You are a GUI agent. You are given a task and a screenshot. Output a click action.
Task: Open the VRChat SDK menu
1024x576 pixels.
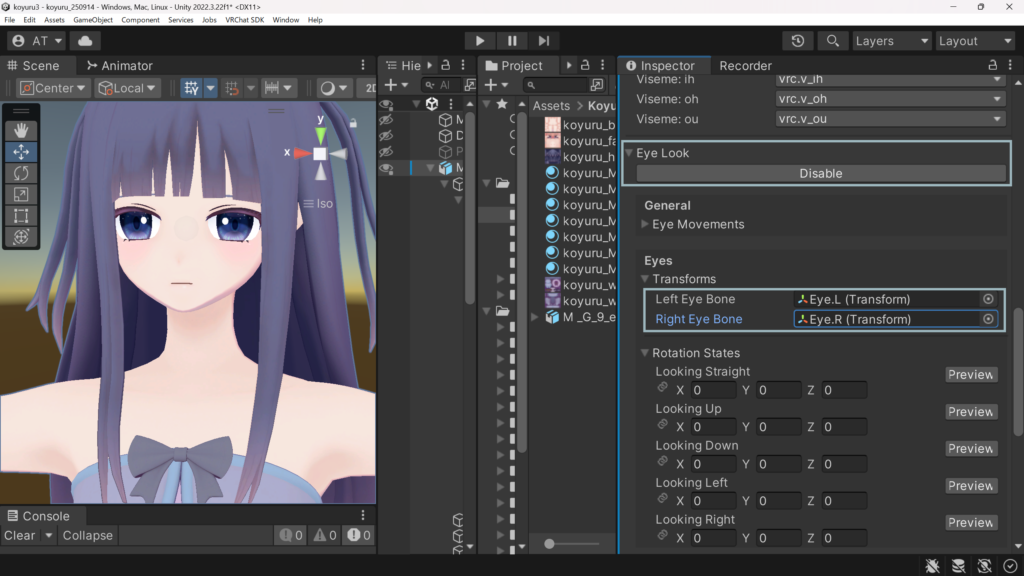pos(244,20)
